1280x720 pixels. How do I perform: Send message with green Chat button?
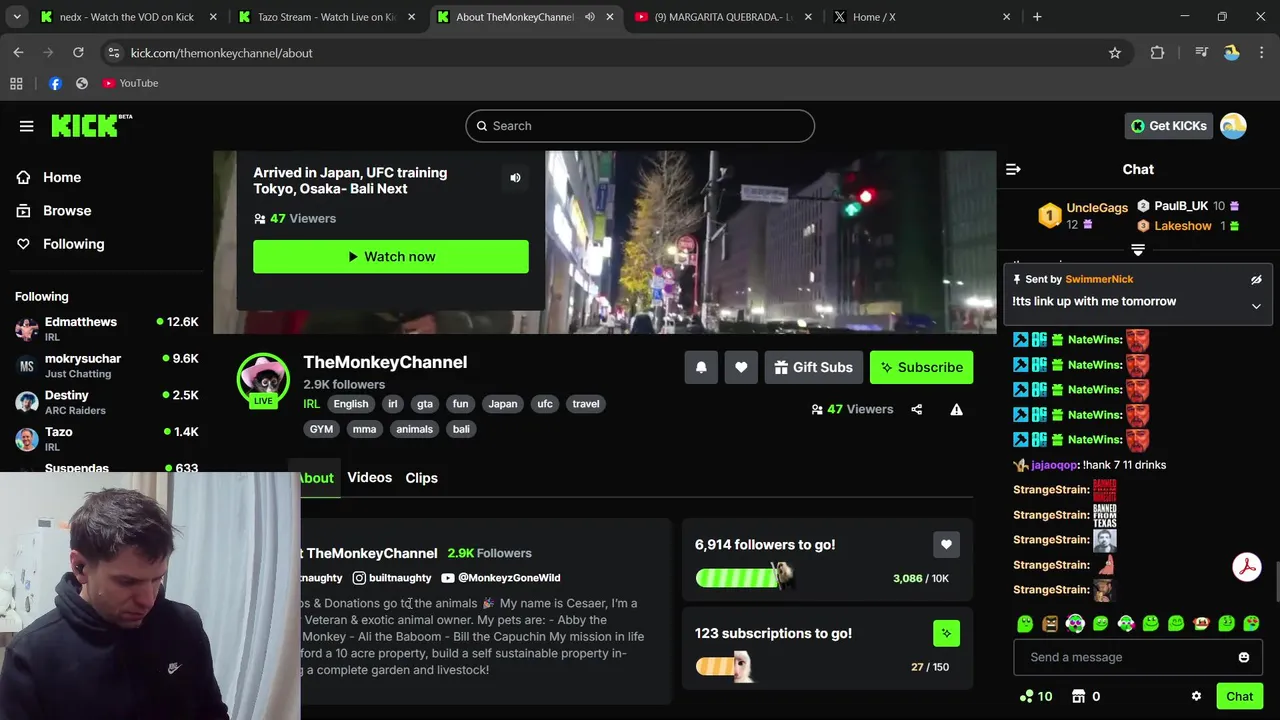tap(1239, 696)
